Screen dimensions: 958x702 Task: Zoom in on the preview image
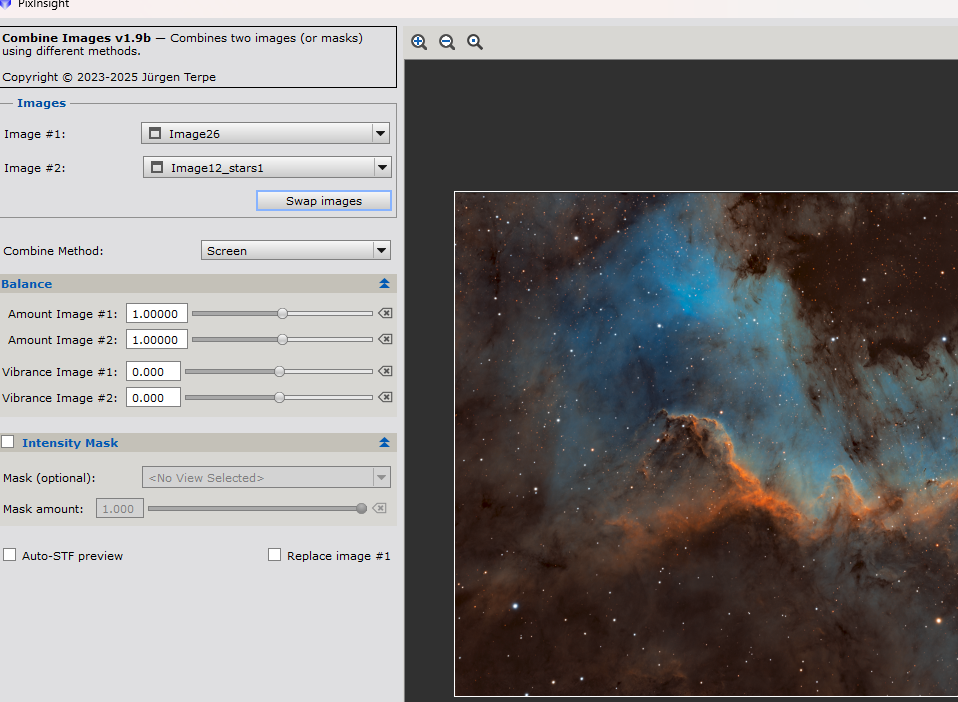tap(419, 42)
